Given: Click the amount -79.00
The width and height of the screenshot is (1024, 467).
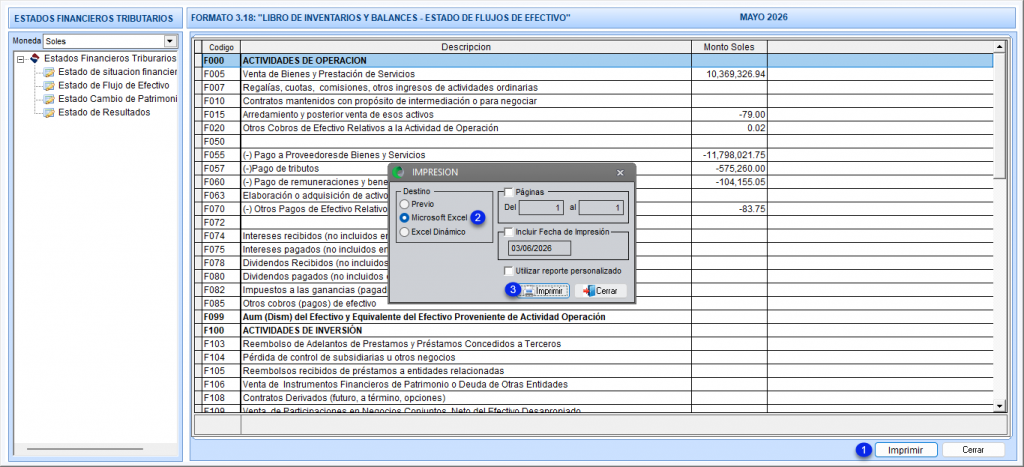Looking at the screenshot, I should 752,114.
